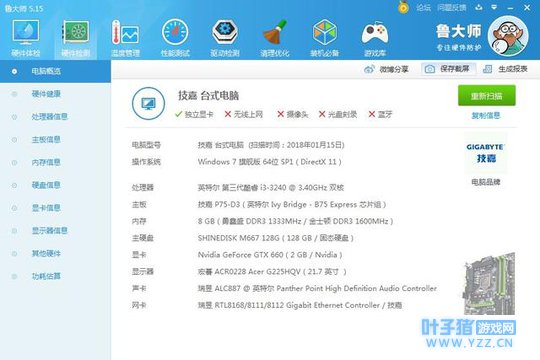Click 微博分享 Weibo share icon

tap(369, 69)
